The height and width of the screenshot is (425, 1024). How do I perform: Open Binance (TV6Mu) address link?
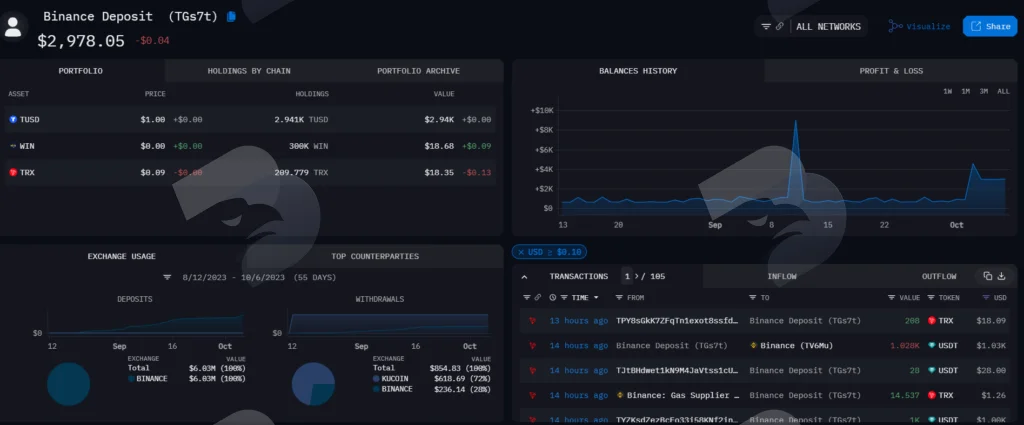coord(792,345)
